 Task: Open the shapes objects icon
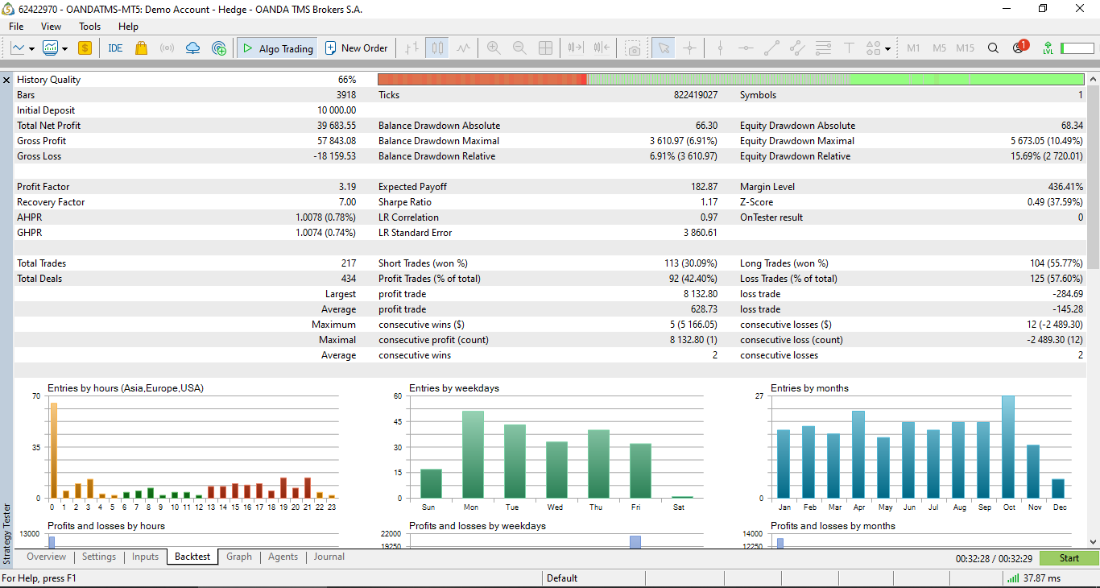[x=873, y=48]
